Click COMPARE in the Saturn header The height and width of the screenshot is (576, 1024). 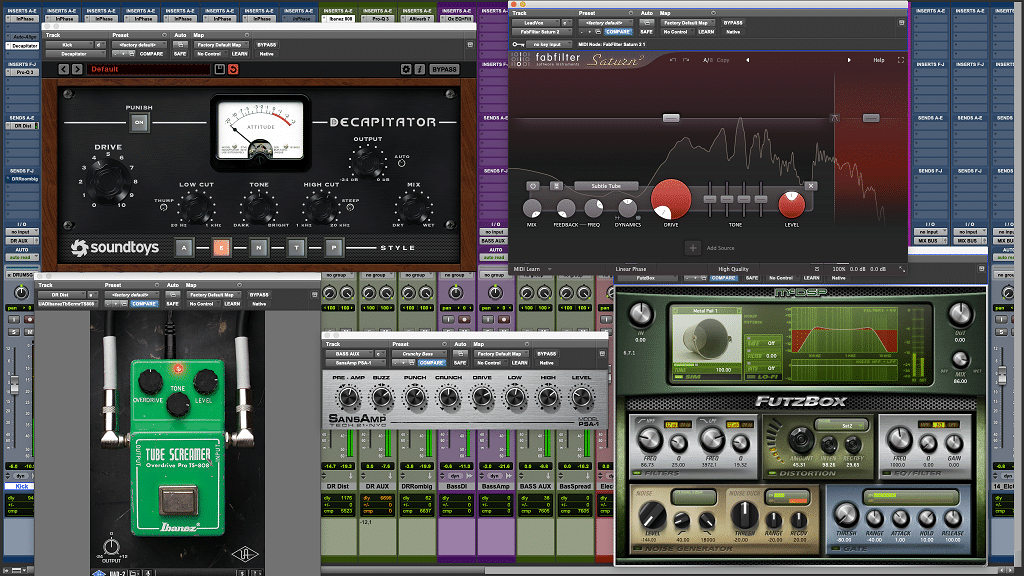[618, 32]
